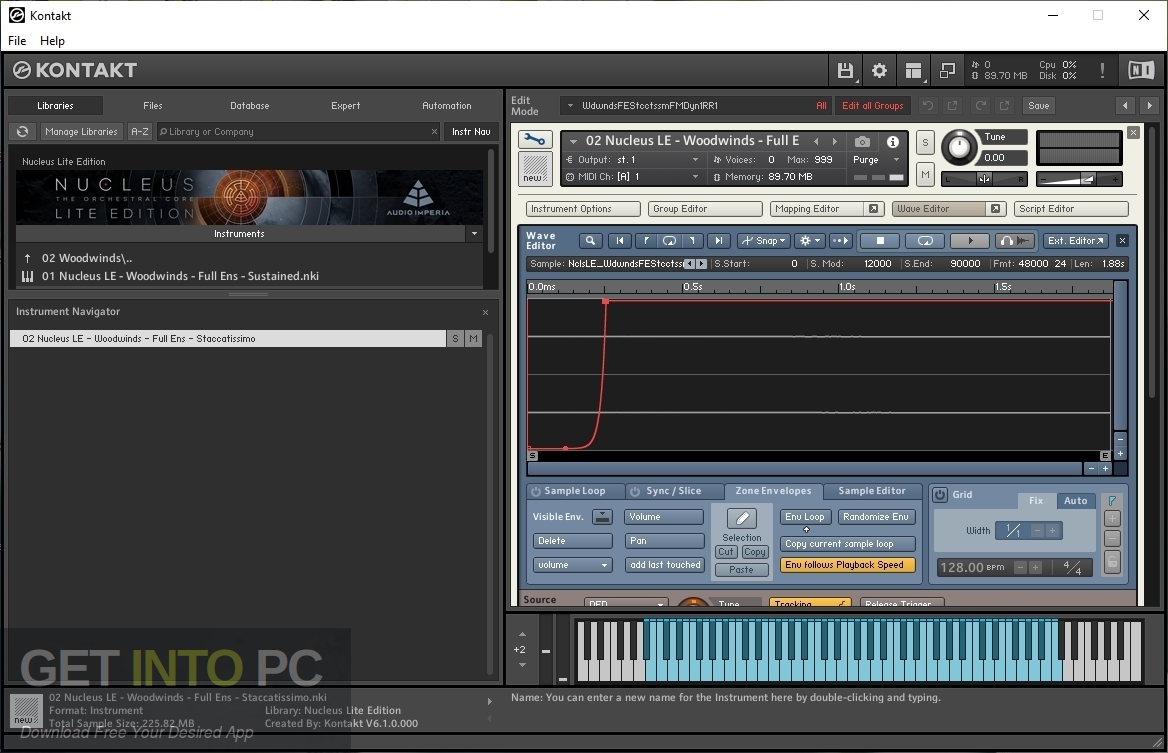Screen dimensions: 1168x753
Task: Open the Snap dropdown
Action: point(762,241)
